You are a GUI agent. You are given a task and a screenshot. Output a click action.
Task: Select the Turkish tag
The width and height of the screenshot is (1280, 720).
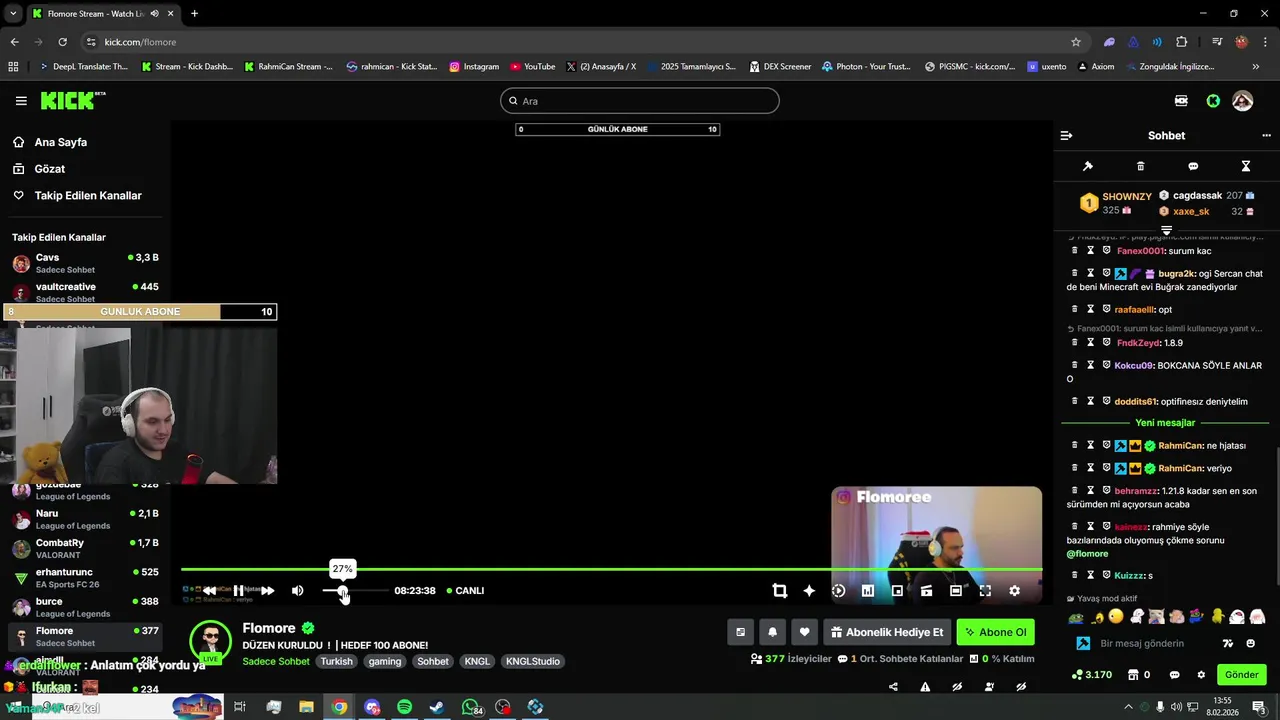click(x=336, y=662)
